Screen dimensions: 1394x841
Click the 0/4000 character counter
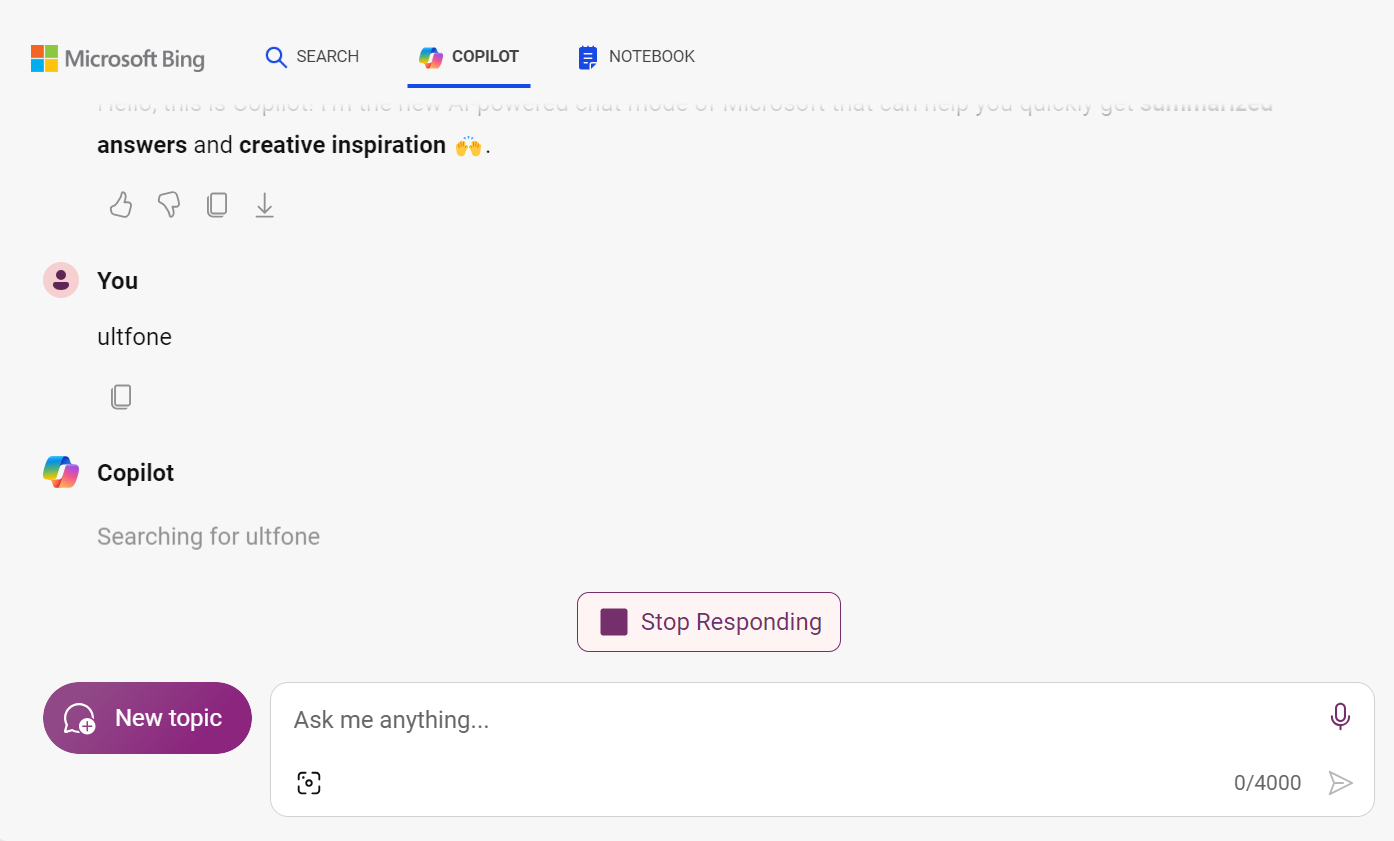click(1267, 783)
